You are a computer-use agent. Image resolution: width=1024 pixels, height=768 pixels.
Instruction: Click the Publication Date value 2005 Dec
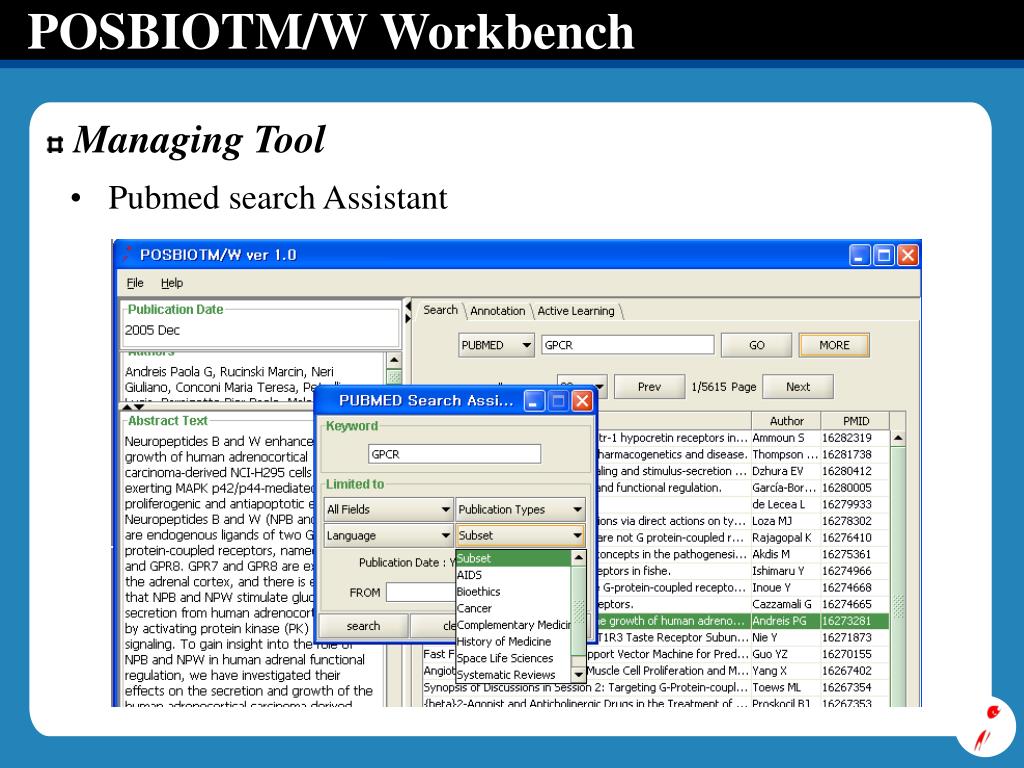click(152, 330)
